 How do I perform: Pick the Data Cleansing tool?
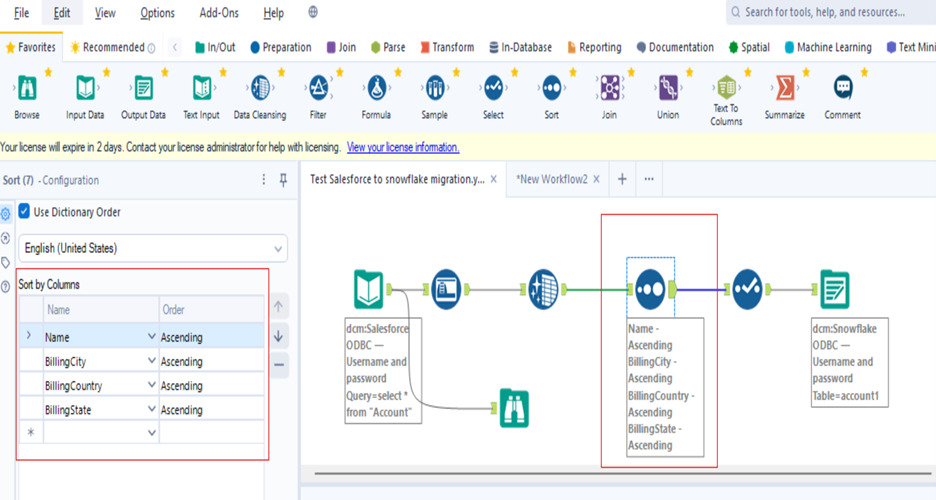(259, 89)
